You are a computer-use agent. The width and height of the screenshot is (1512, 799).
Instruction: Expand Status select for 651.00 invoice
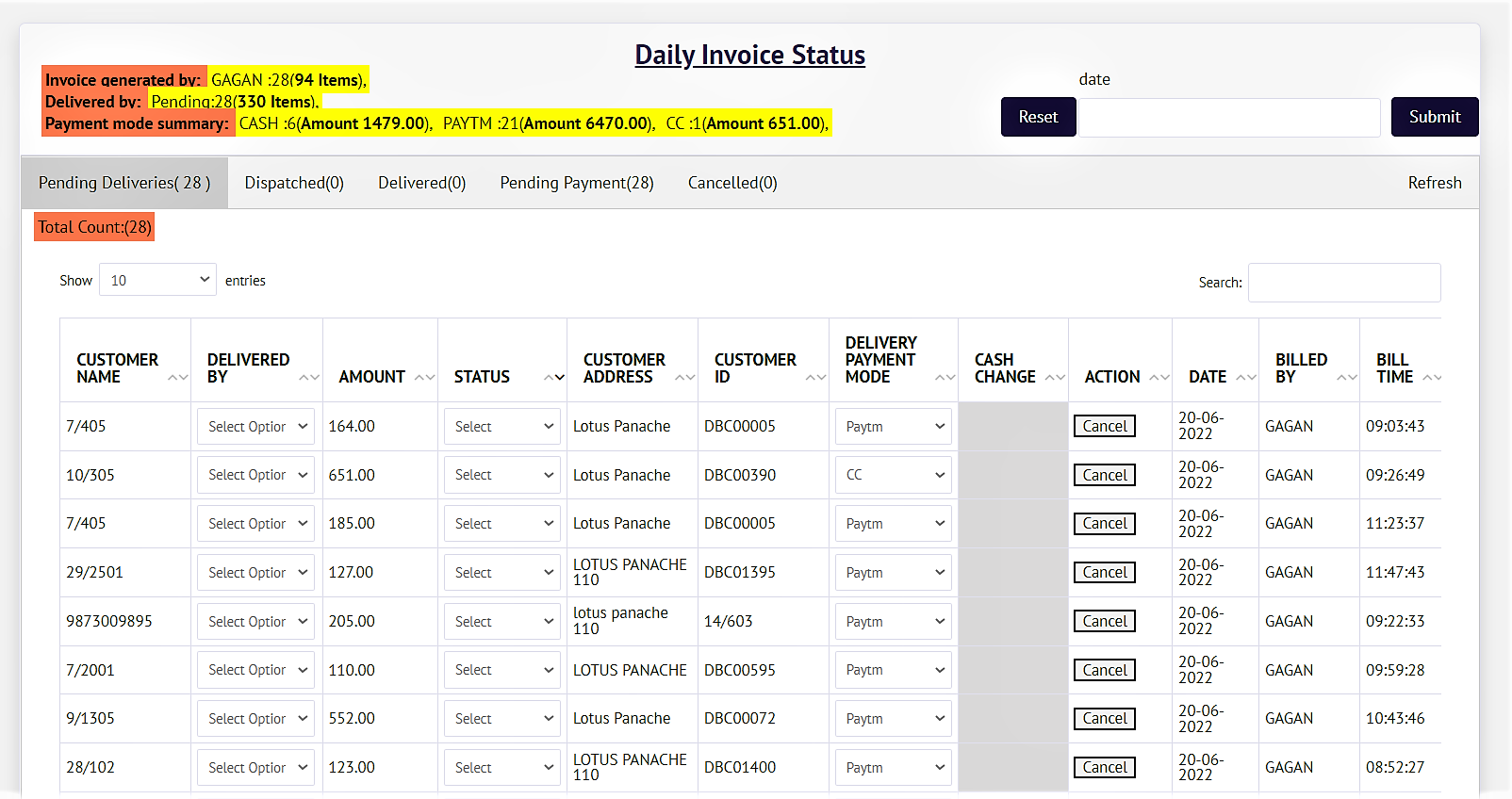click(501, 476)
